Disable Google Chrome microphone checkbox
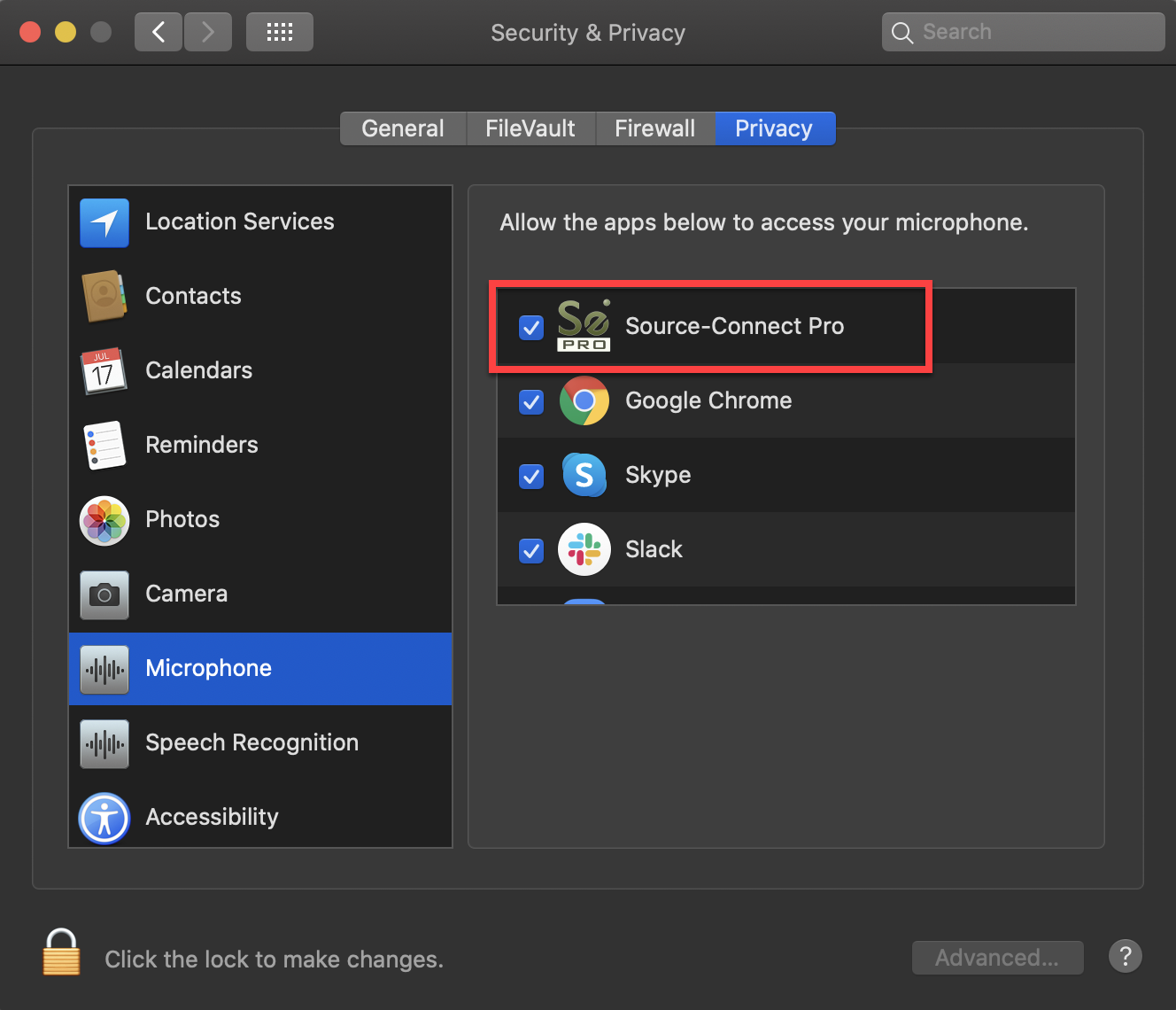The height and width of the screenshot is (1010, 1176). pyautogui.click(x=531, y=402)
